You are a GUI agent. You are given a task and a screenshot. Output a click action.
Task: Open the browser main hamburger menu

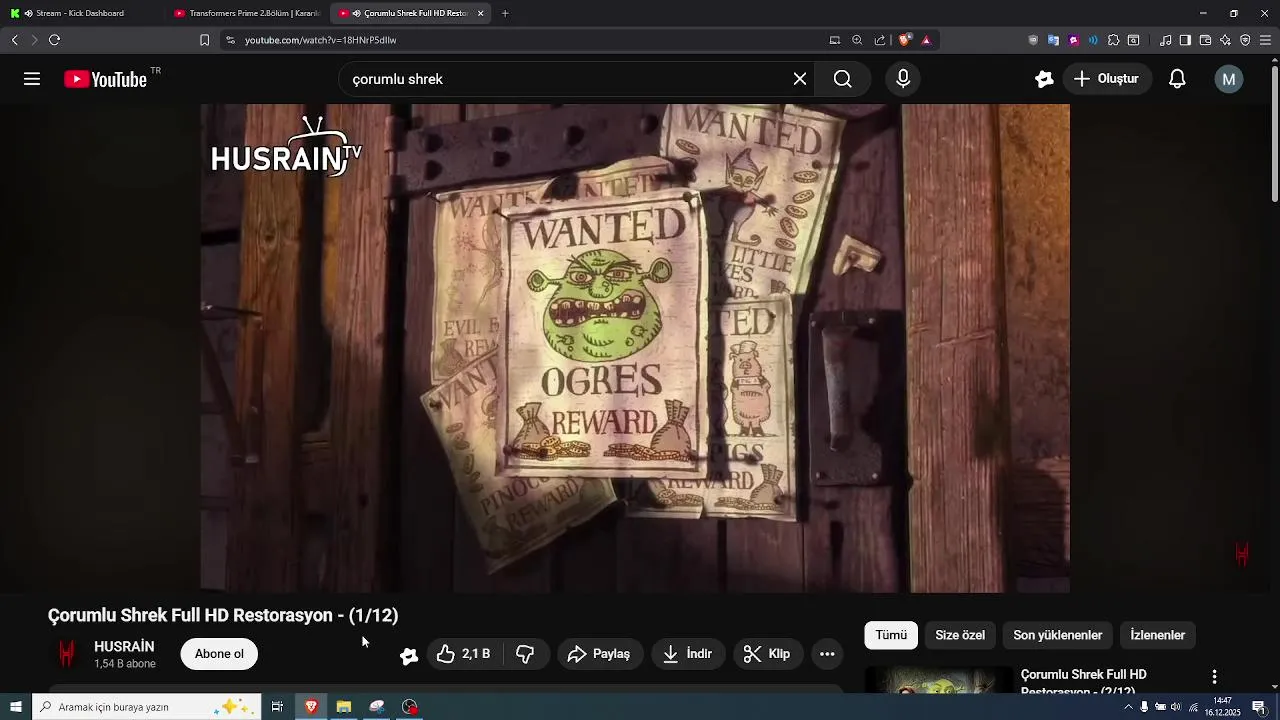point(1265,40)
